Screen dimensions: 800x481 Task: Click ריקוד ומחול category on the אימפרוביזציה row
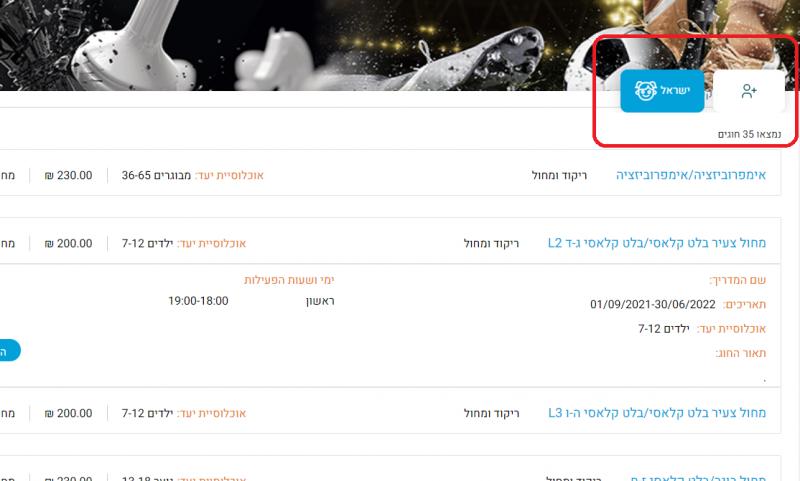tap(559, 175)
